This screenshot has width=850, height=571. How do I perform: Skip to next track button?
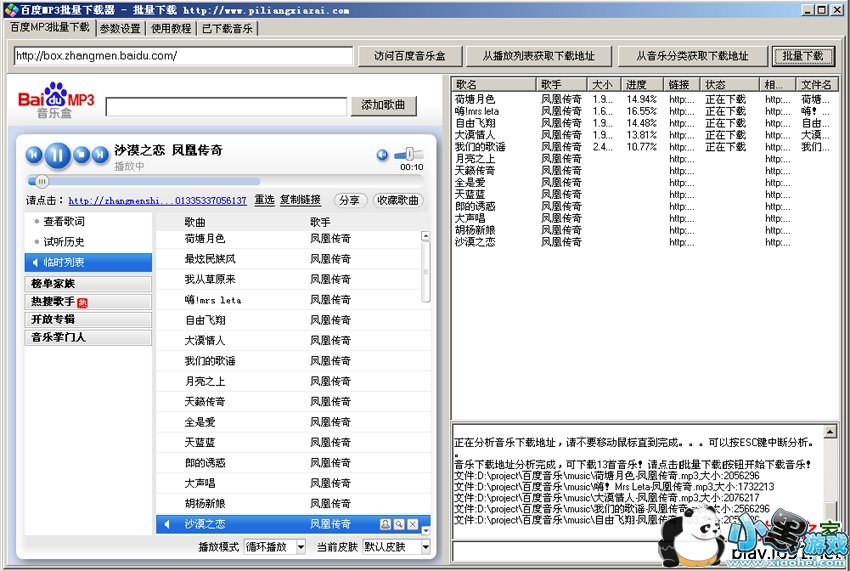click(x=100, y=155)
